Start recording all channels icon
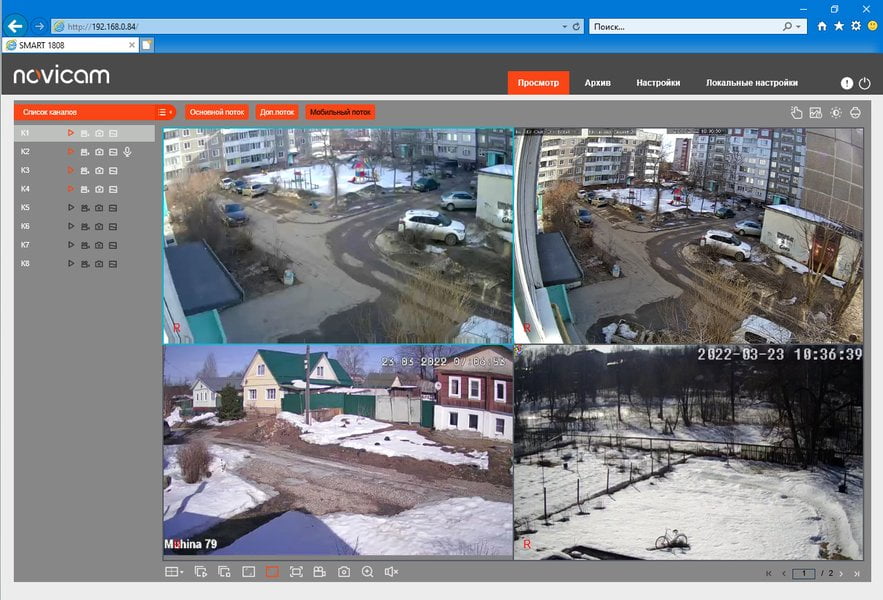 [319, 572]
